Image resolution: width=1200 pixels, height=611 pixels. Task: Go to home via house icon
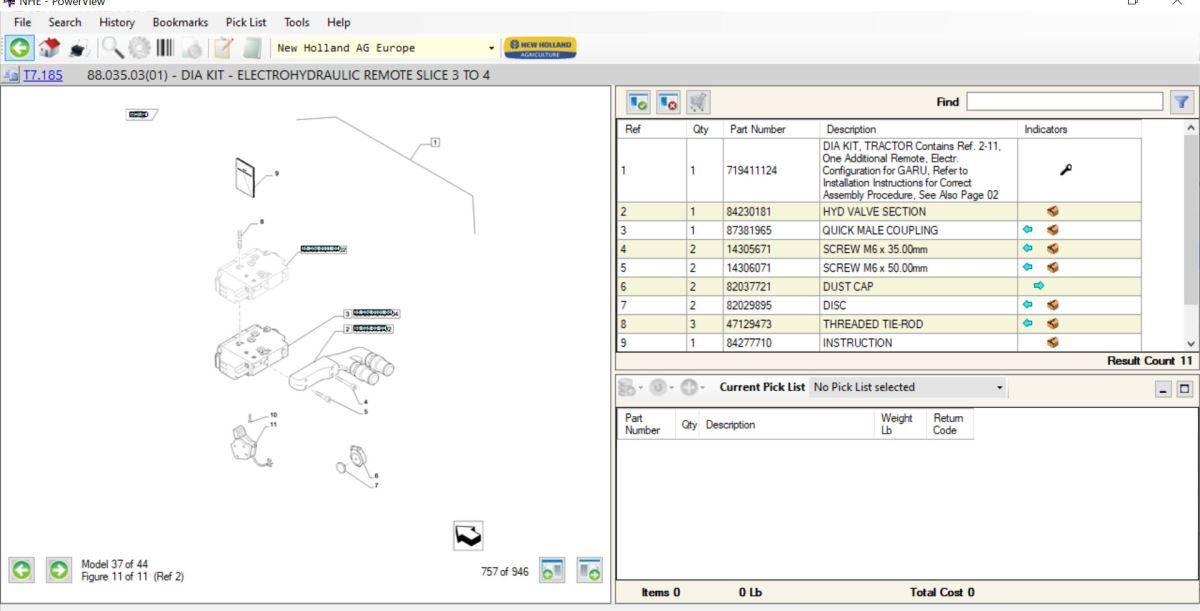[49, 47]
